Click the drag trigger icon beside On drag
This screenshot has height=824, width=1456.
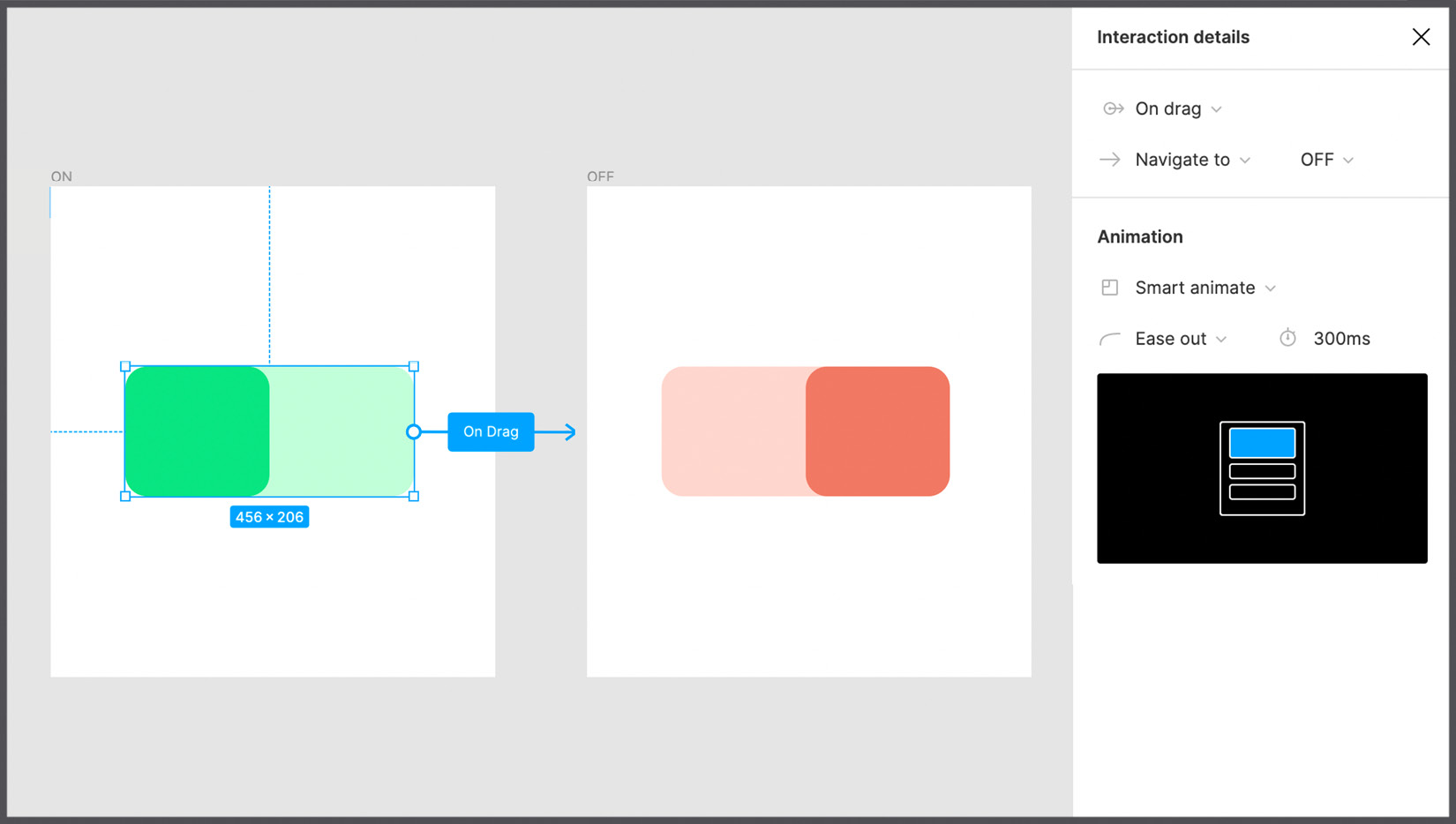point(1113,108)
